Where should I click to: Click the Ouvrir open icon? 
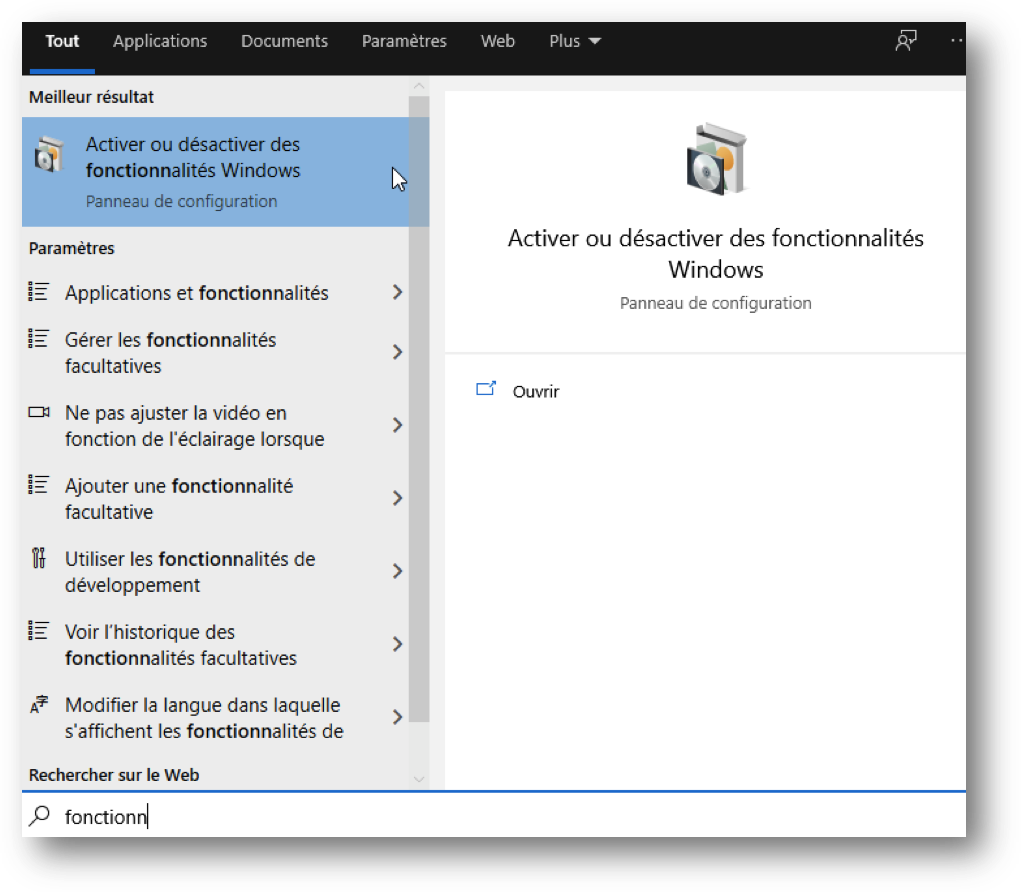pos(486,389)
